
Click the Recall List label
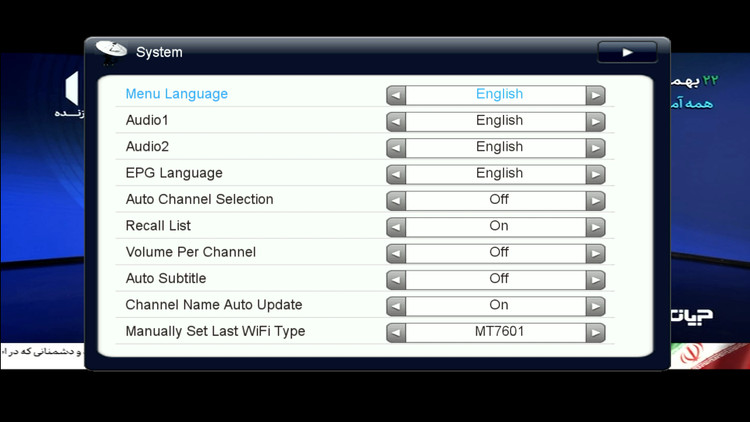pyautogui.click(x=158, y=226)
